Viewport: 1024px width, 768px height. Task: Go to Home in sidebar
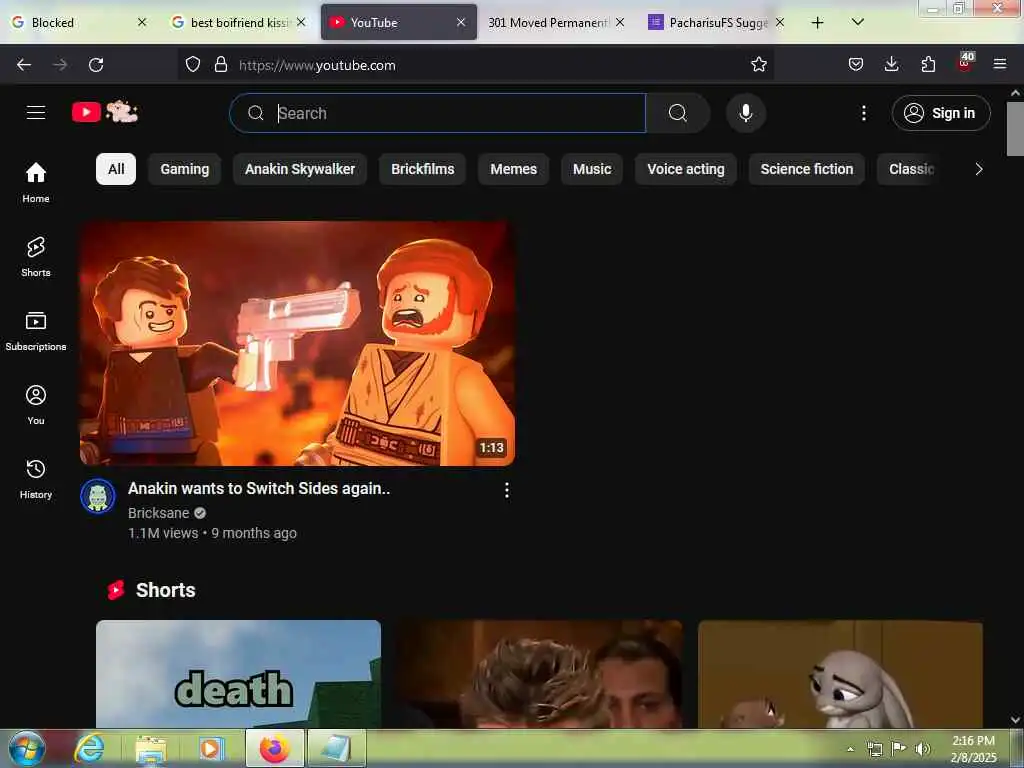tap(36, 182)
